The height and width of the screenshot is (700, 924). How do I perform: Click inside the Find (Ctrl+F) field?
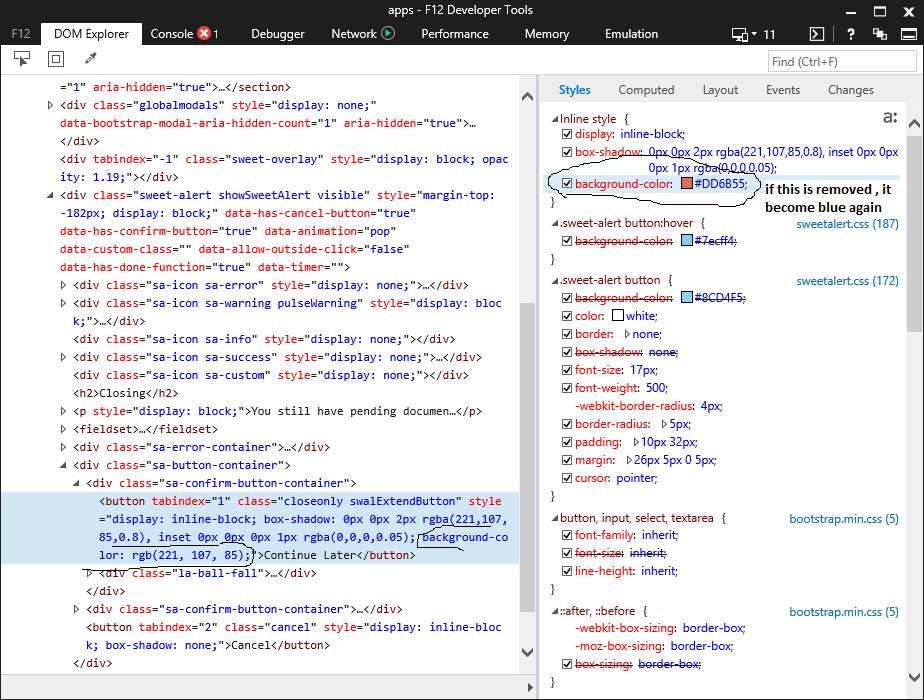coord(843,61)
